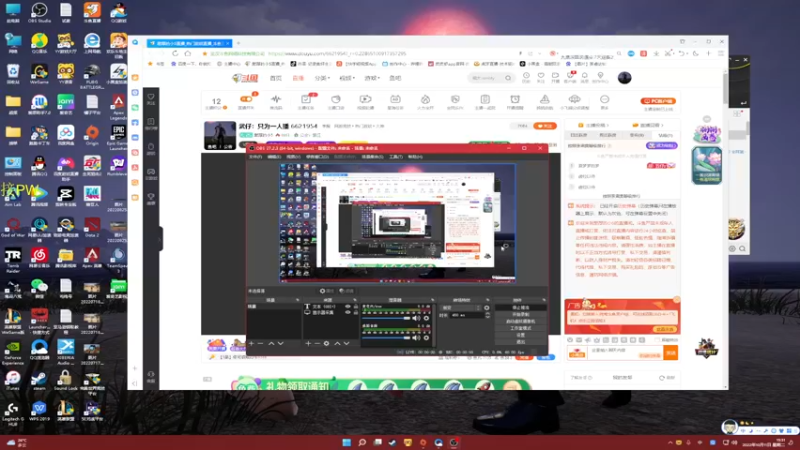Viewport: 800px width, 450px height.
Task: Move the OBS scene up
Action: point(271,343)
